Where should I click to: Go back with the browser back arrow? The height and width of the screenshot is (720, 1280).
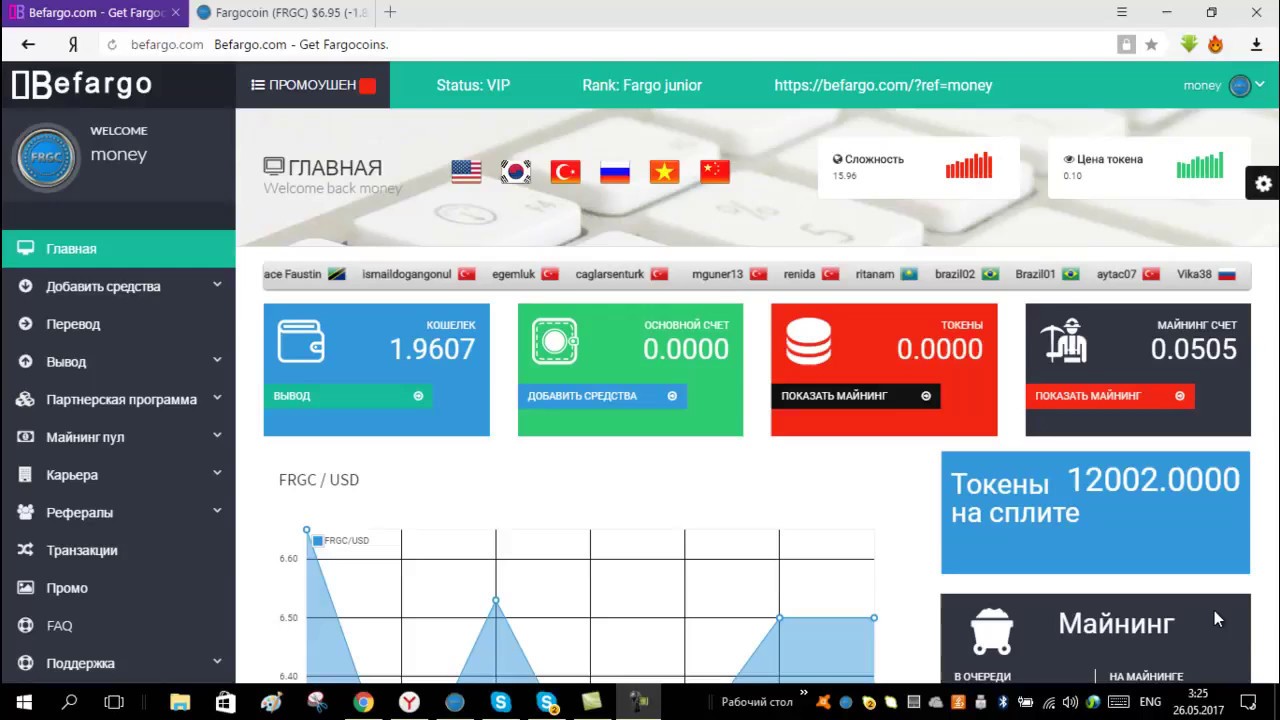coord(28,44)
